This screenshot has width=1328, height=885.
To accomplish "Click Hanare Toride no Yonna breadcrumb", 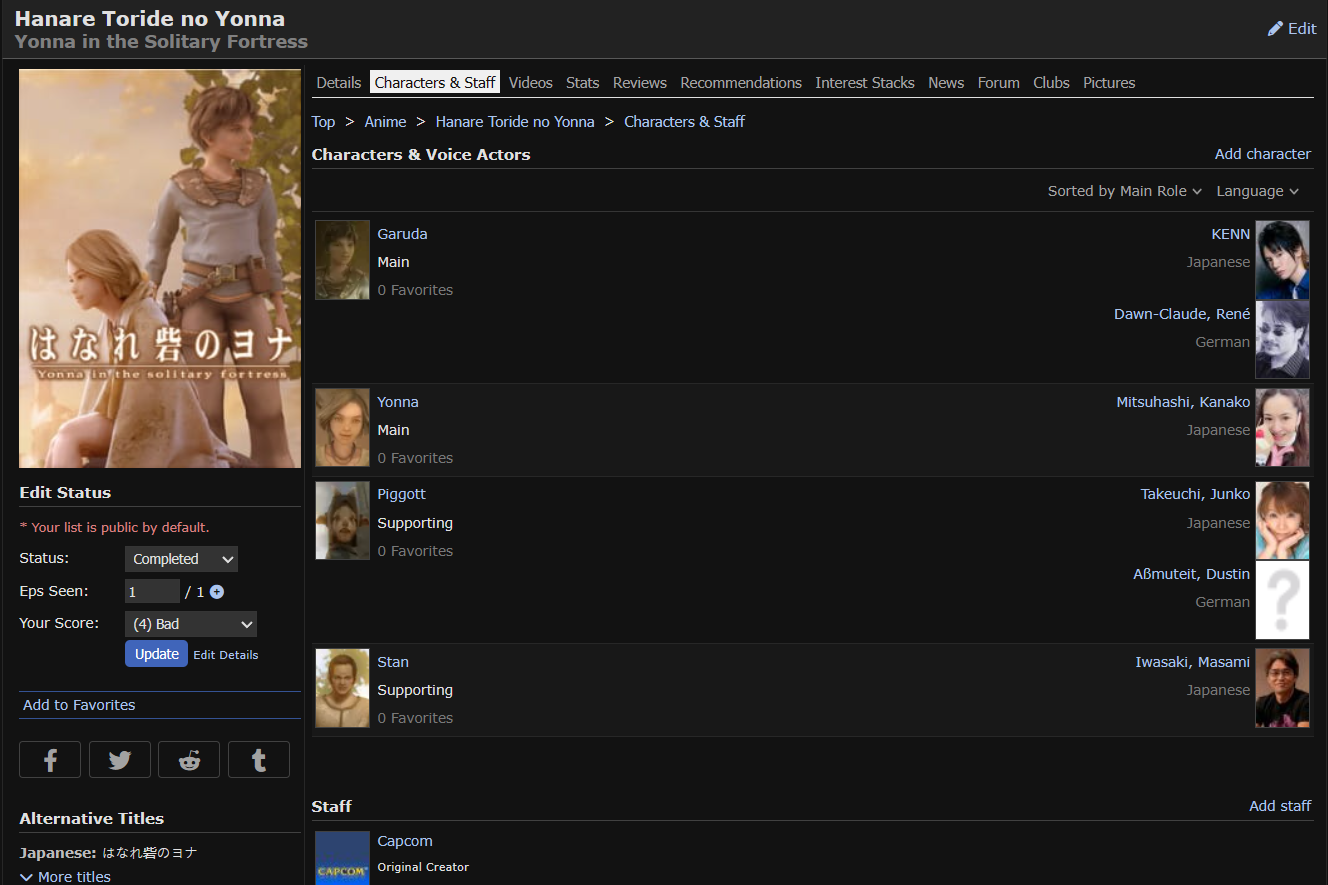I will tap(515, 122).
